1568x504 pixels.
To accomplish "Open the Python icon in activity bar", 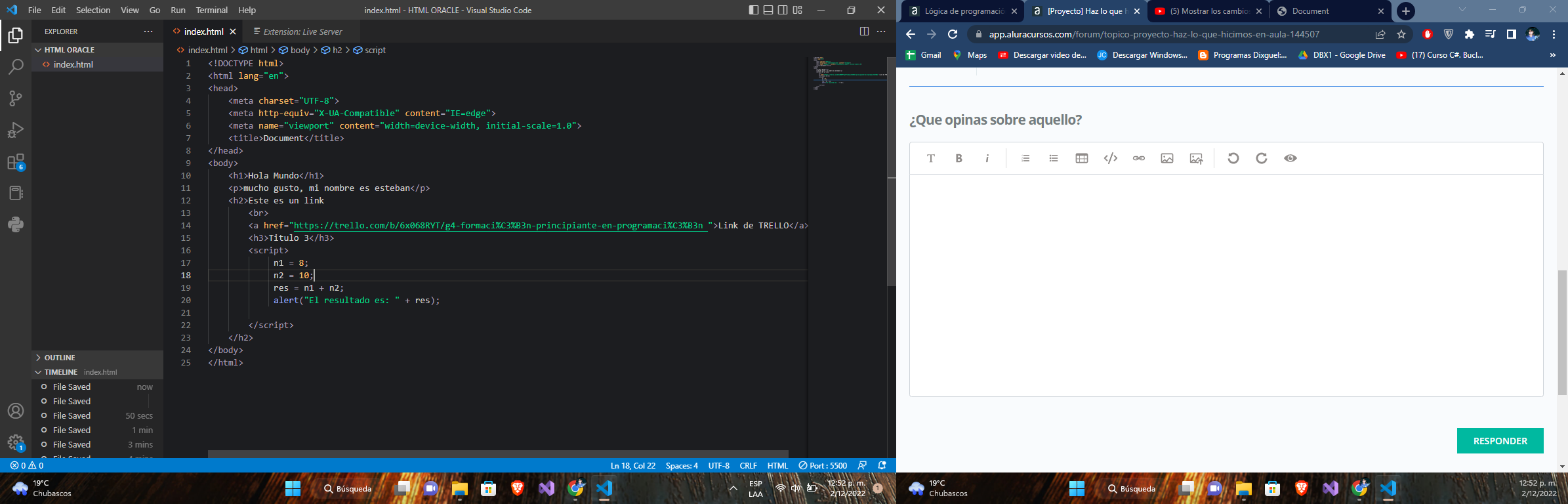I will [x=16, y=224].
